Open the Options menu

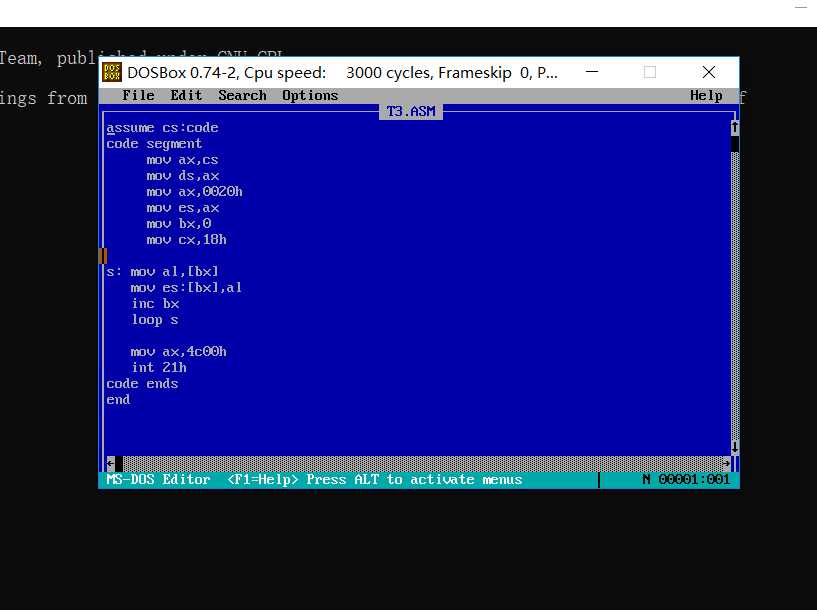pos(310,96)
